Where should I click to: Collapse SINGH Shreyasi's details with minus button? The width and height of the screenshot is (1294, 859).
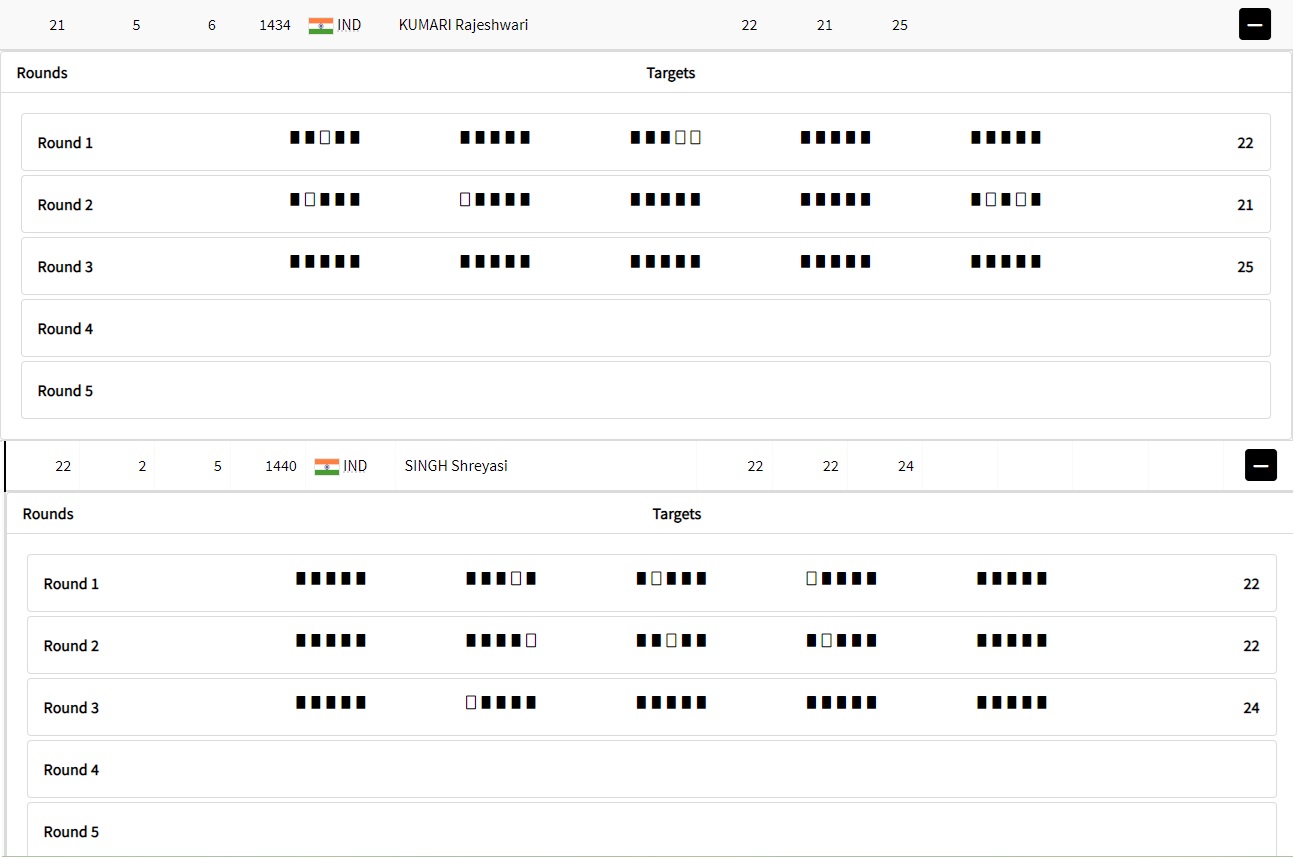[x=1260, y=465]
